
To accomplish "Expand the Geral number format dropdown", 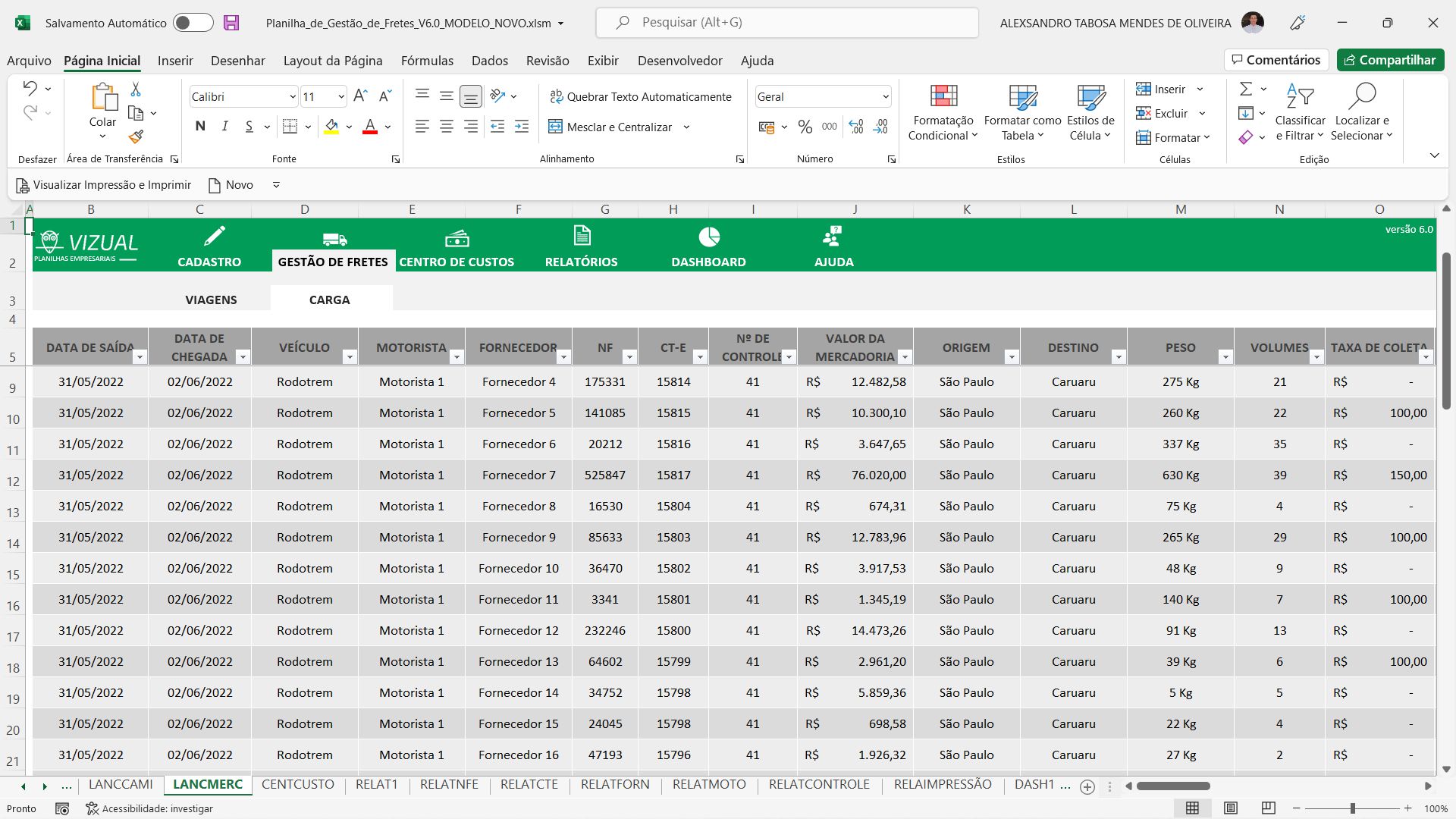I will (x=886, y=96).
